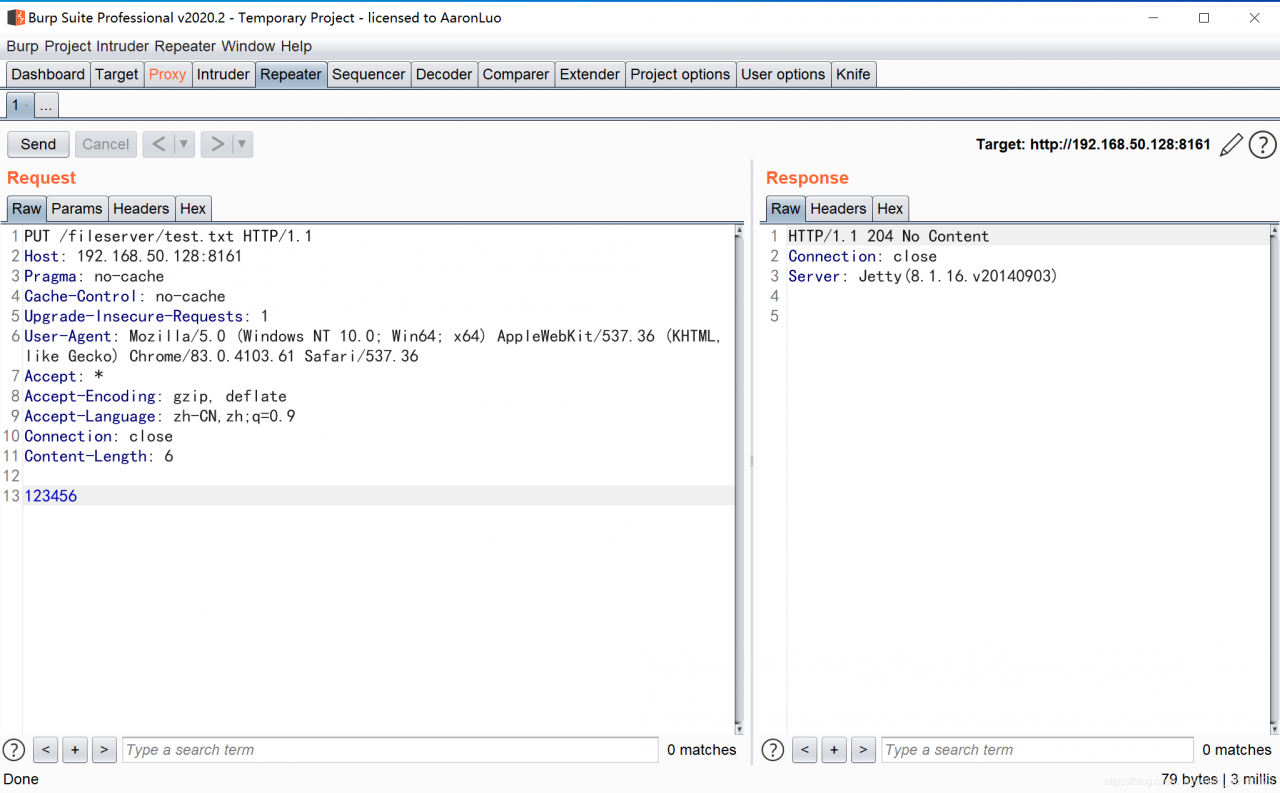
Task: Open the Decoder tab
Action: coord(443,74)
